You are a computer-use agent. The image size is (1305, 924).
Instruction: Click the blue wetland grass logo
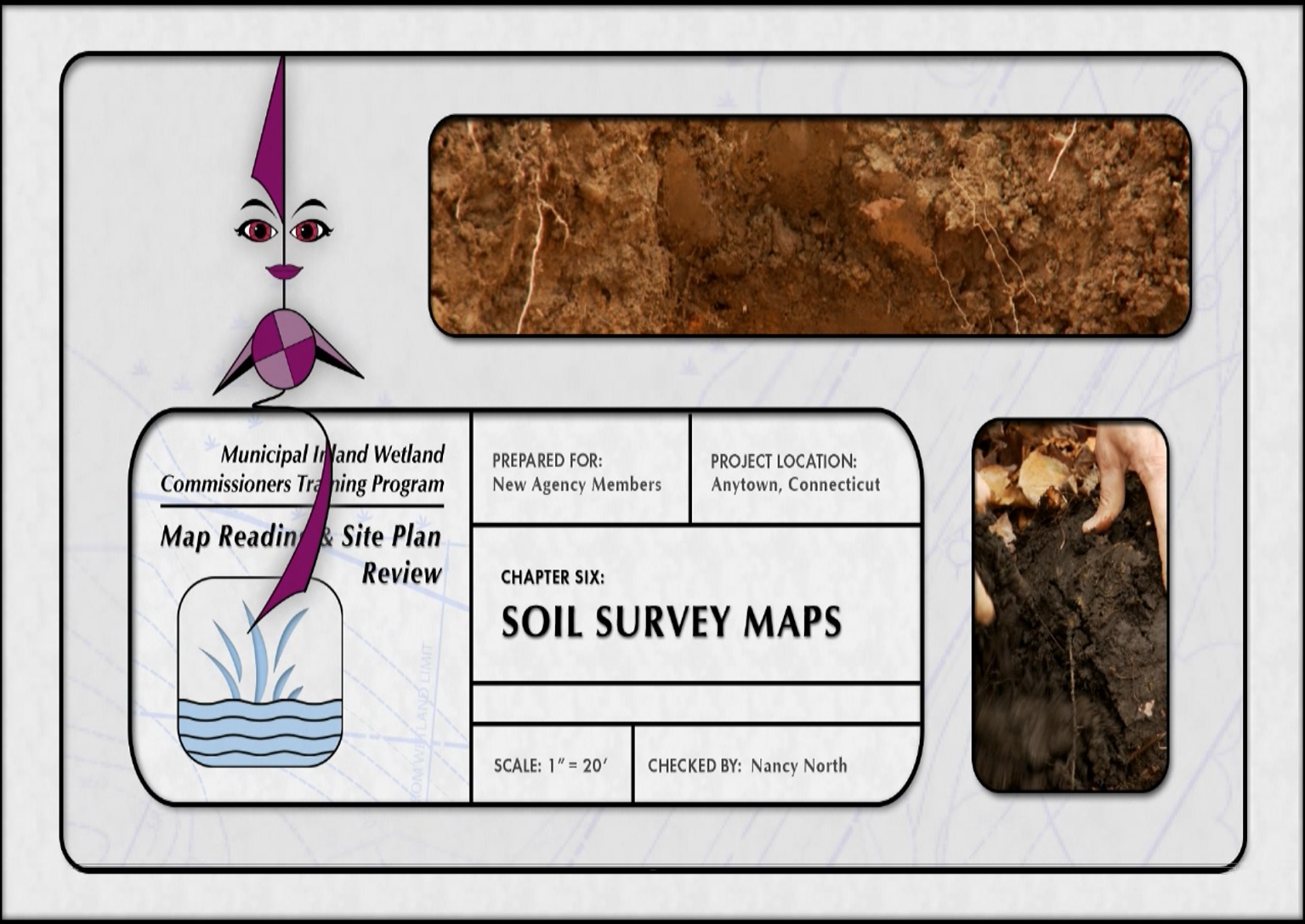click(259, 671)
